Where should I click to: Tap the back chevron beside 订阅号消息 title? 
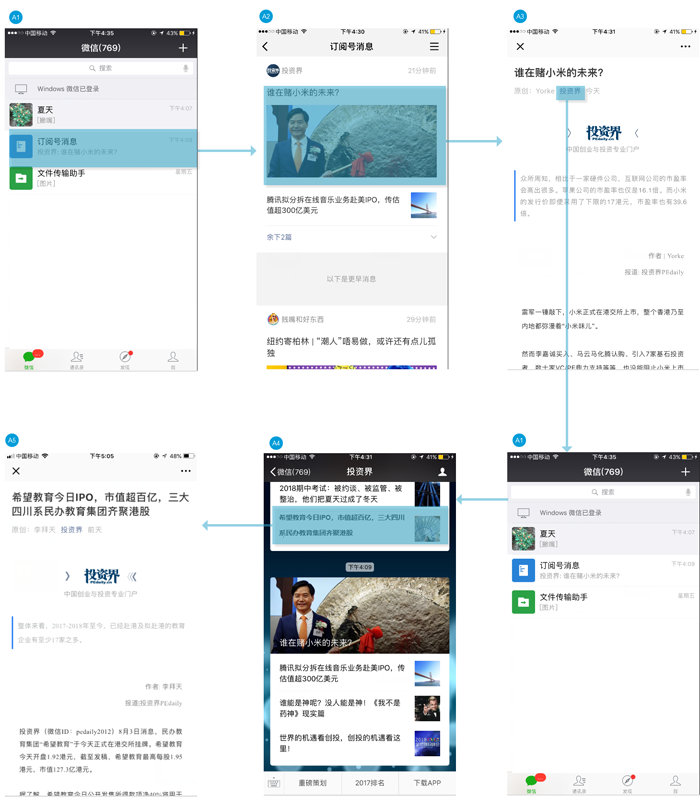click(x=265, y=47)
